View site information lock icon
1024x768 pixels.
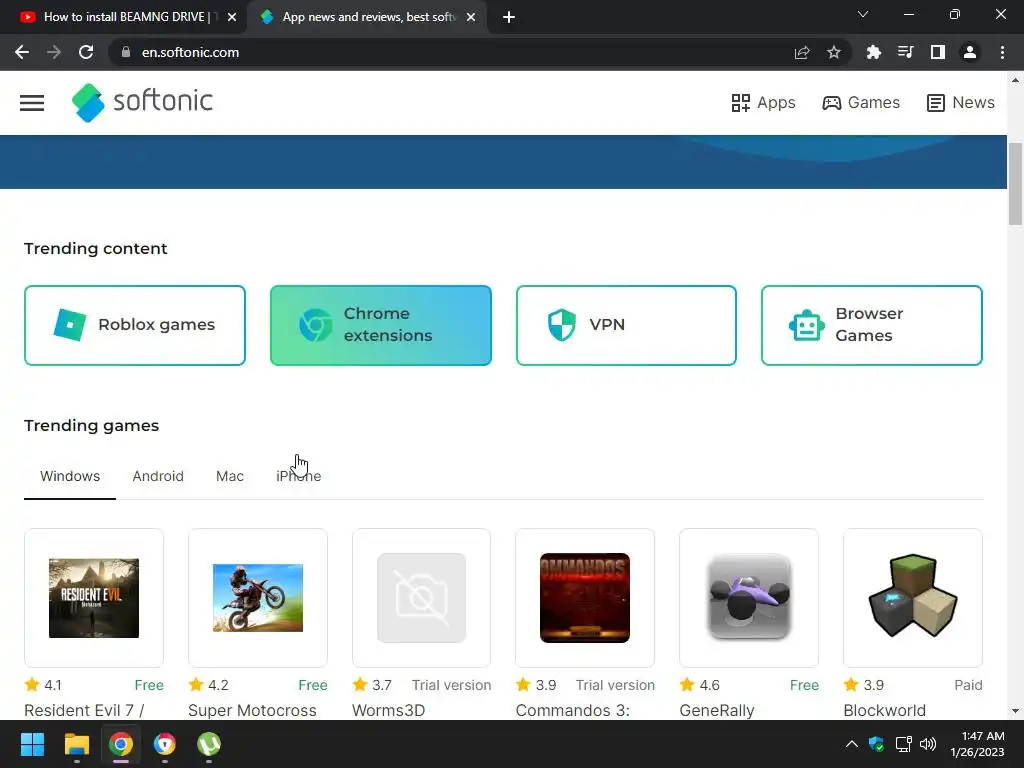coord(126,52)
